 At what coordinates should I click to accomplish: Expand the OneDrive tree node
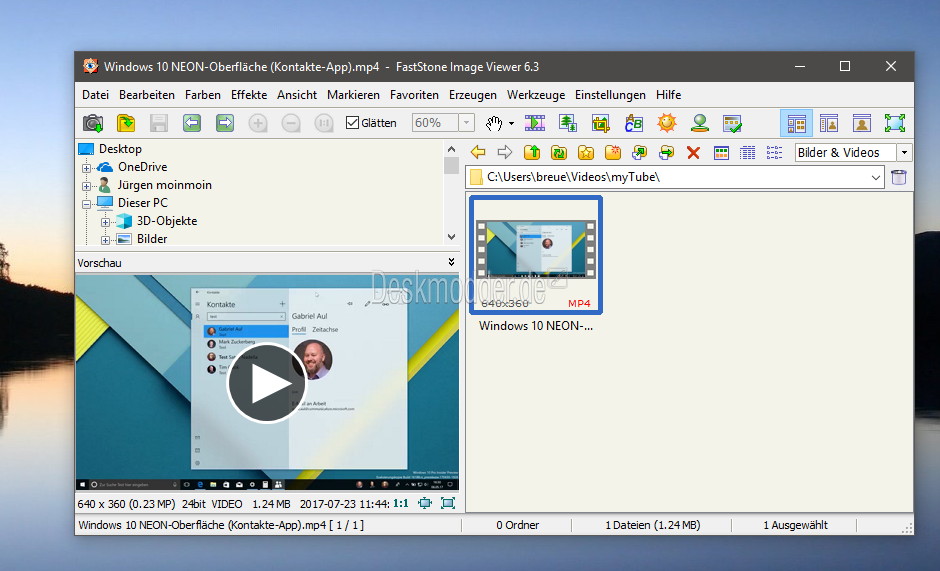pyautogui.click(x=86, y=168)
